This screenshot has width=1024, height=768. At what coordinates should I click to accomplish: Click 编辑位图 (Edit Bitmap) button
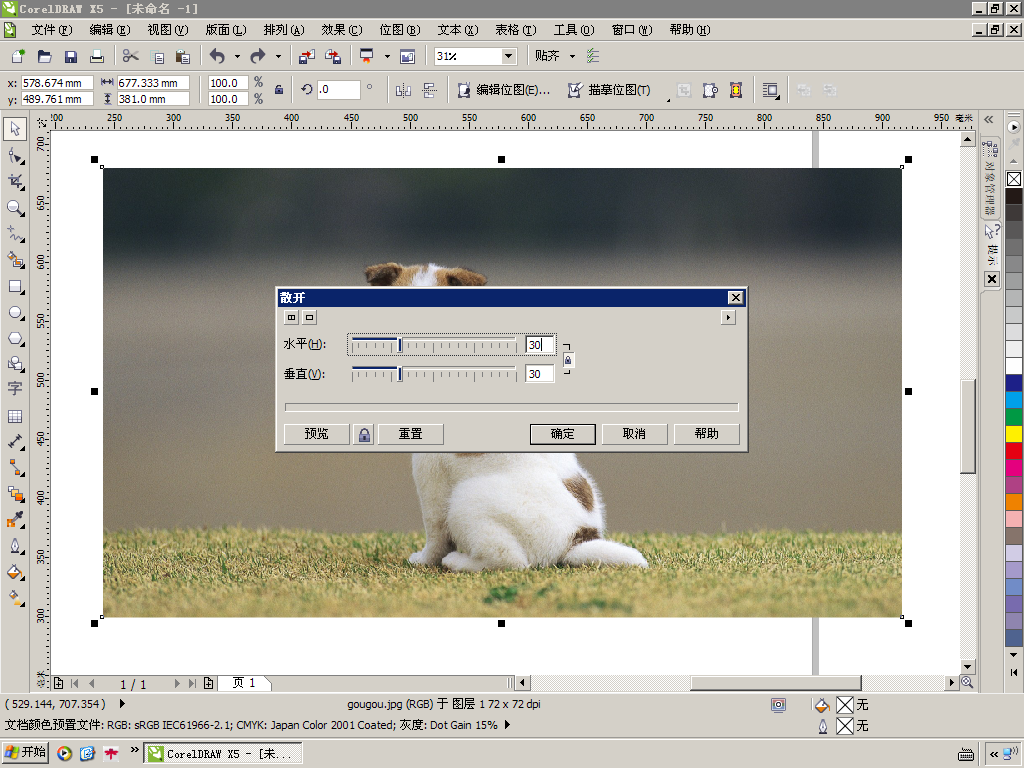tap(504, 90)
